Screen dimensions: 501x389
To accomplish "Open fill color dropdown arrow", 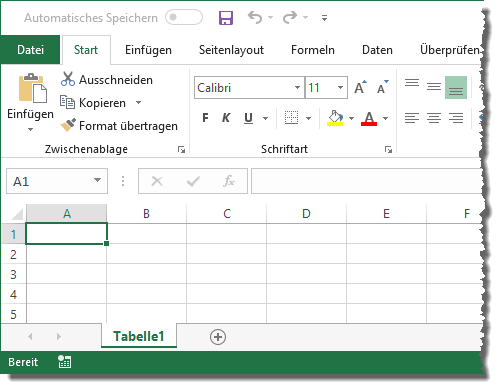I will coord(351,118).
